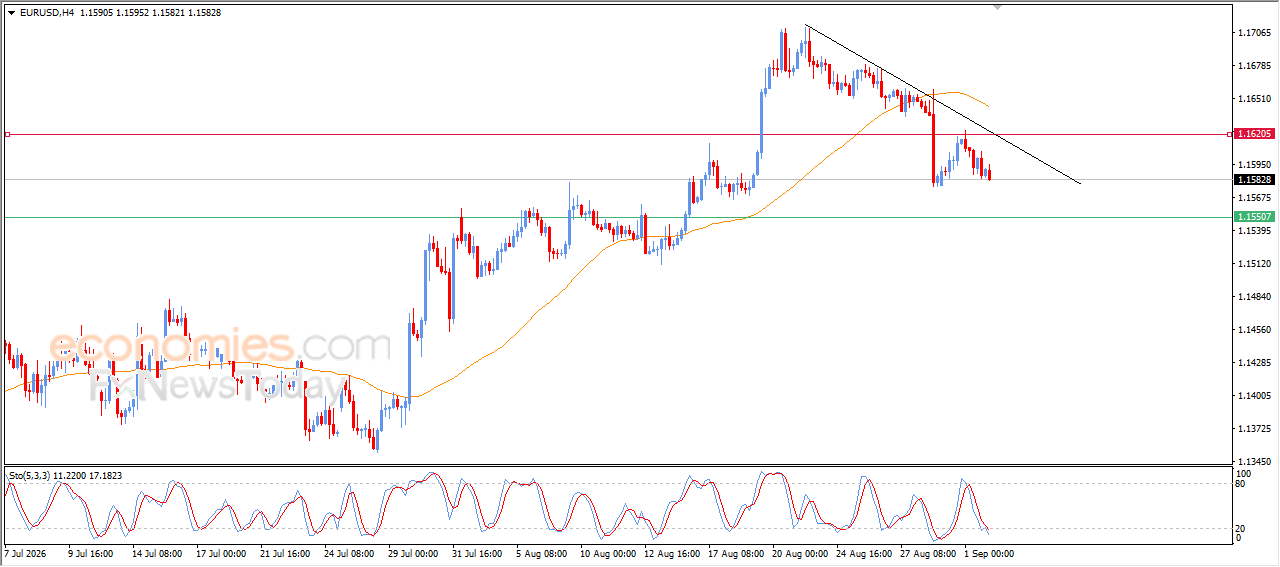
Task: Click the 12 Aug 16:00 time label
Action: click(x=670, y=553)
